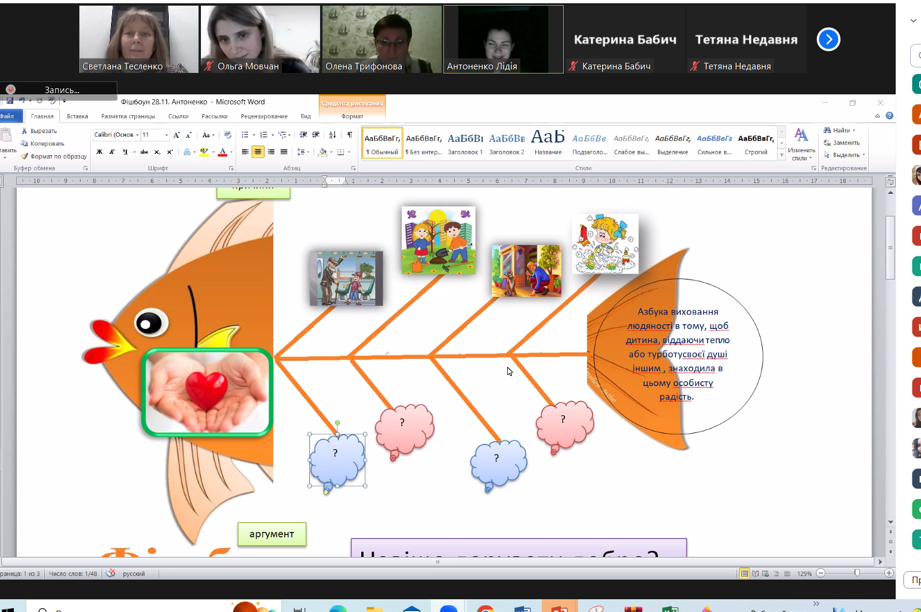Toggle strikethrough text formatting

[x=144, y=152]
